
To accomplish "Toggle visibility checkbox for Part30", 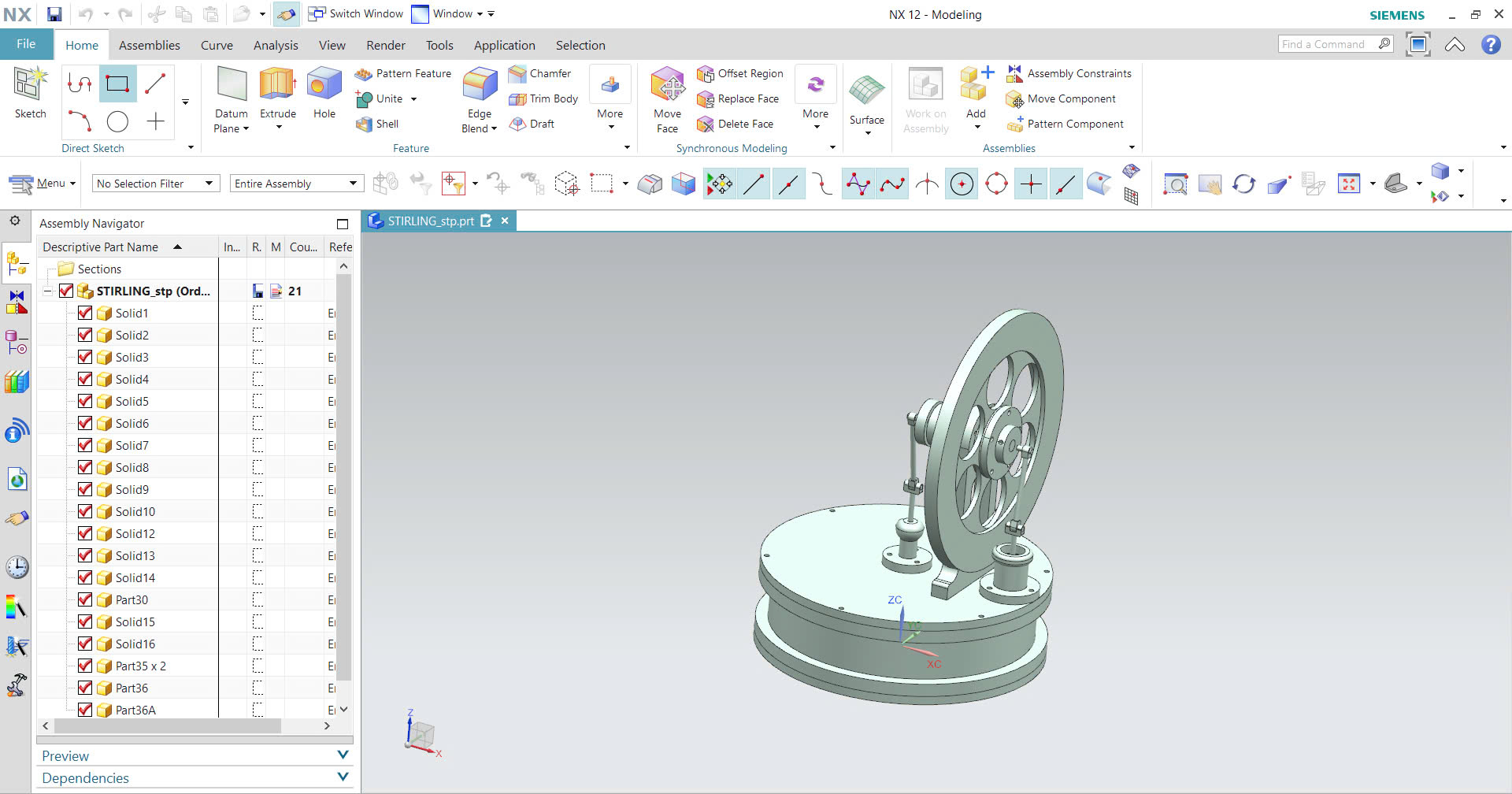I will 85,599.
